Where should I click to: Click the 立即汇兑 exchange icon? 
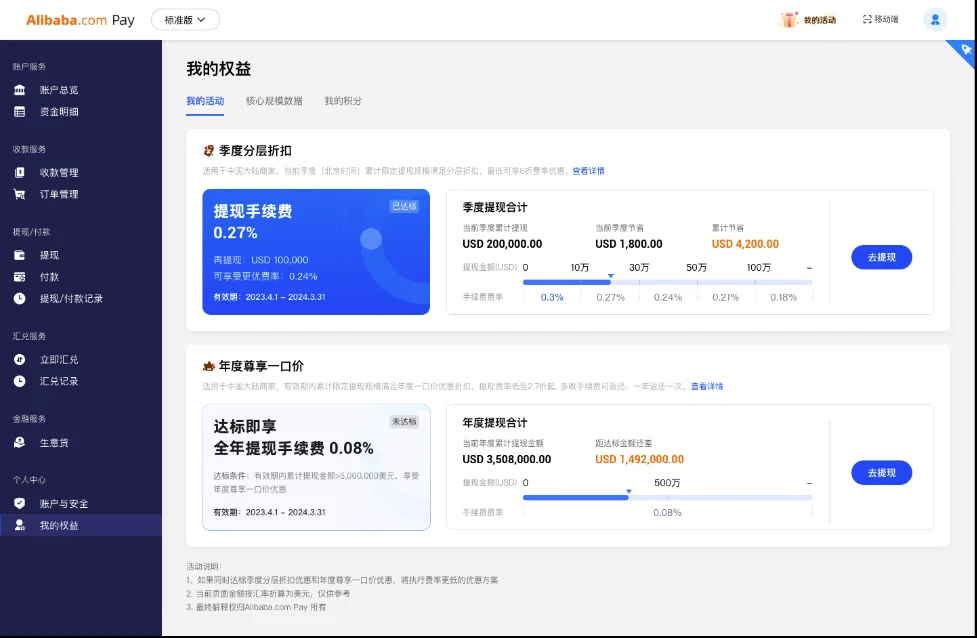[x=20, y=359]
